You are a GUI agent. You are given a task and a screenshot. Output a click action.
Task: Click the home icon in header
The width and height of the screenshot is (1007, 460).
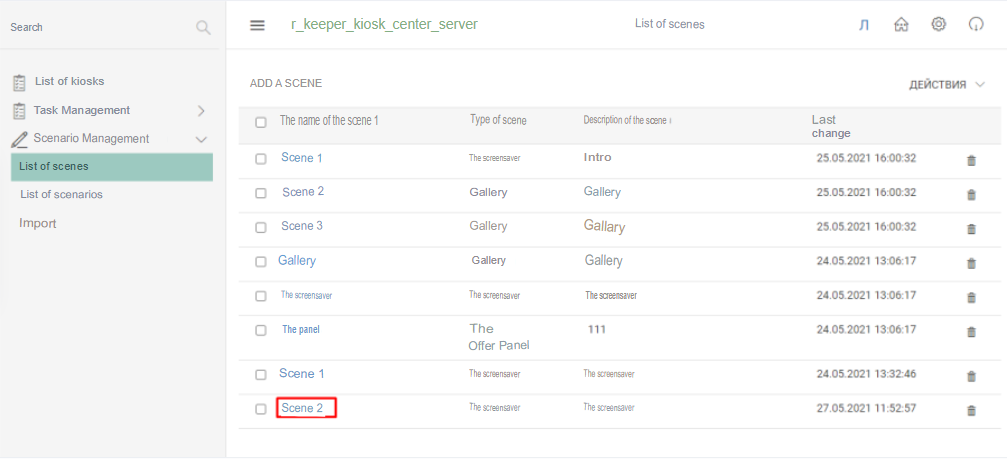click(x=901, y=25)
